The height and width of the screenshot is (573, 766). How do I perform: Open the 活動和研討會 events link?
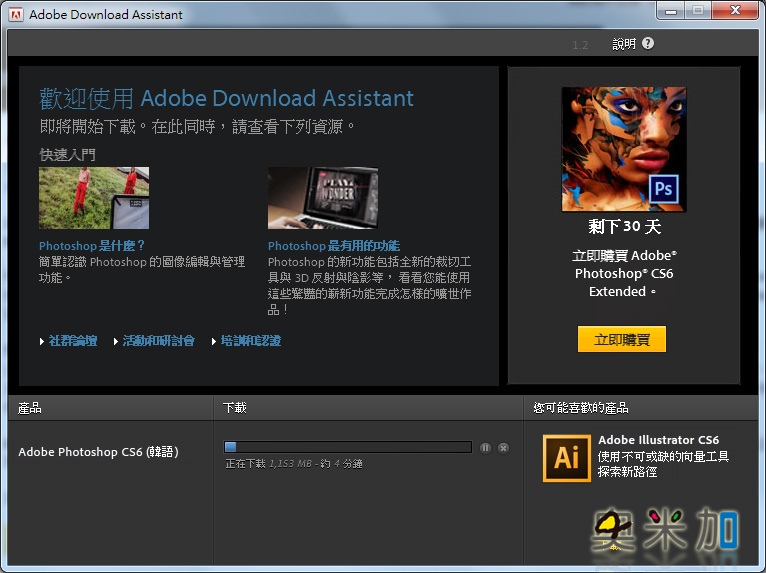tap(159, 341)
